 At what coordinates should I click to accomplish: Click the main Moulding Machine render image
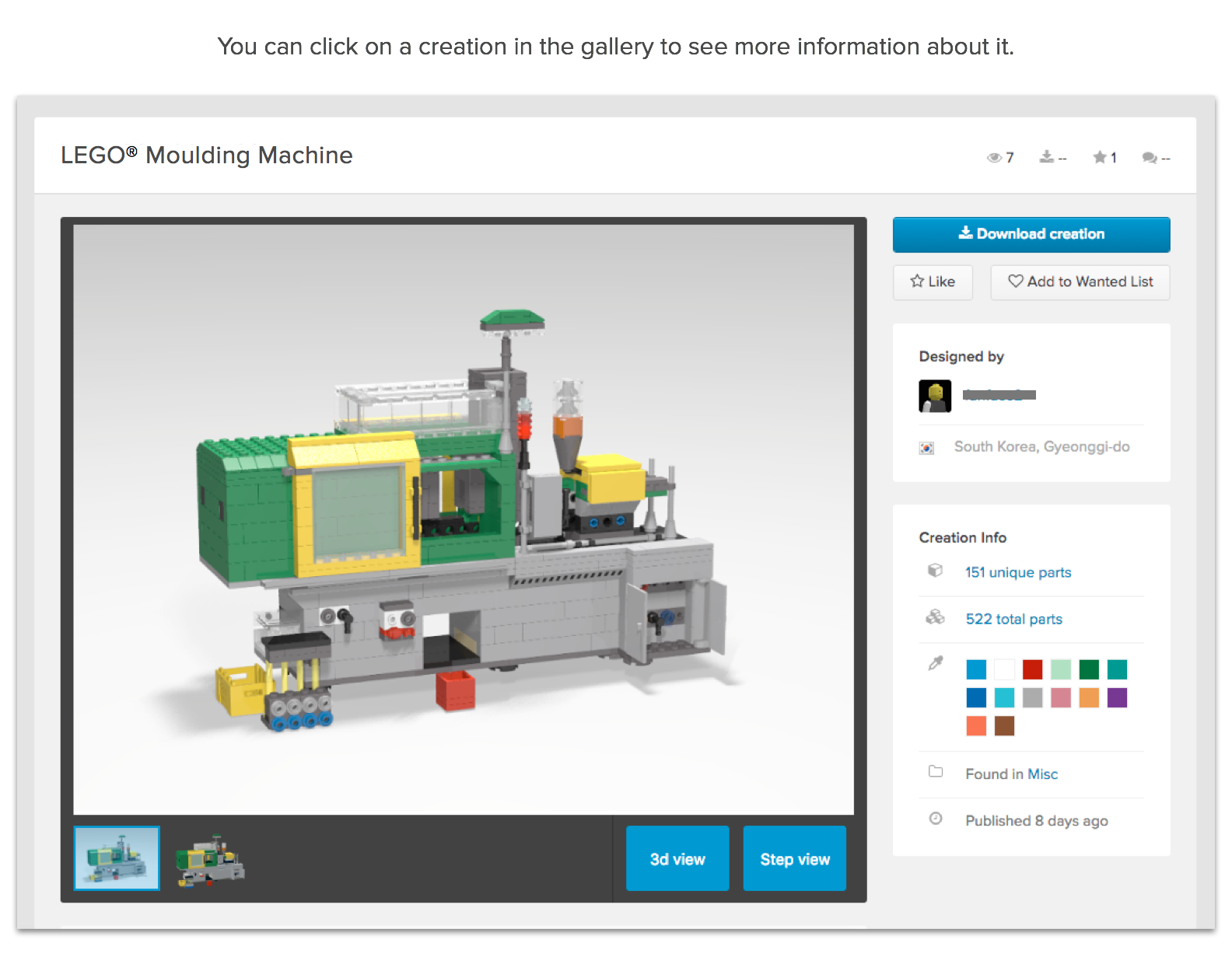tap(464, 519)
